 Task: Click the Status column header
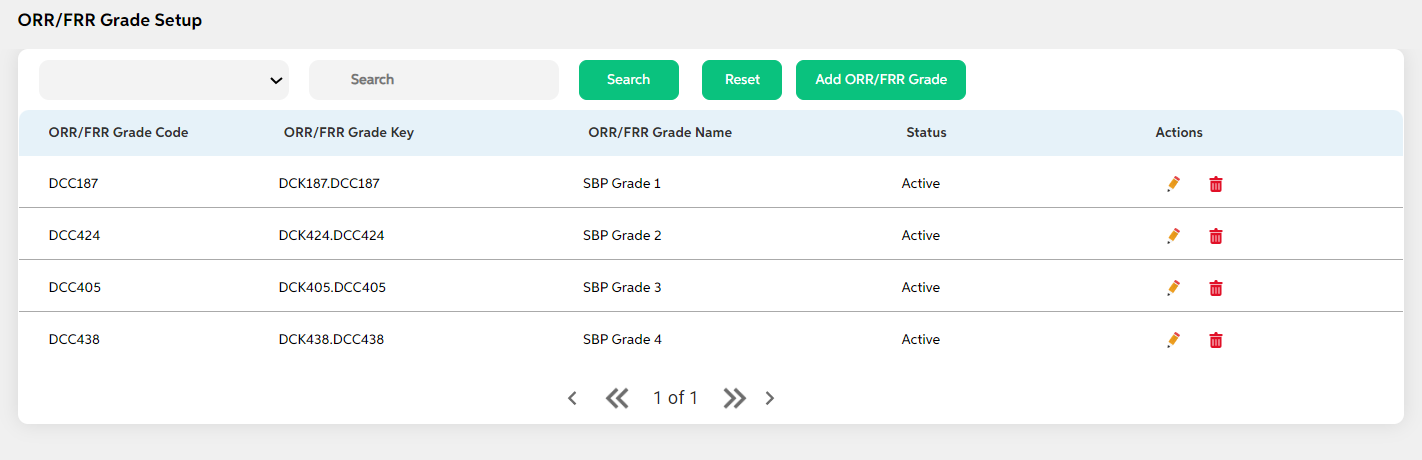[926, 133]
